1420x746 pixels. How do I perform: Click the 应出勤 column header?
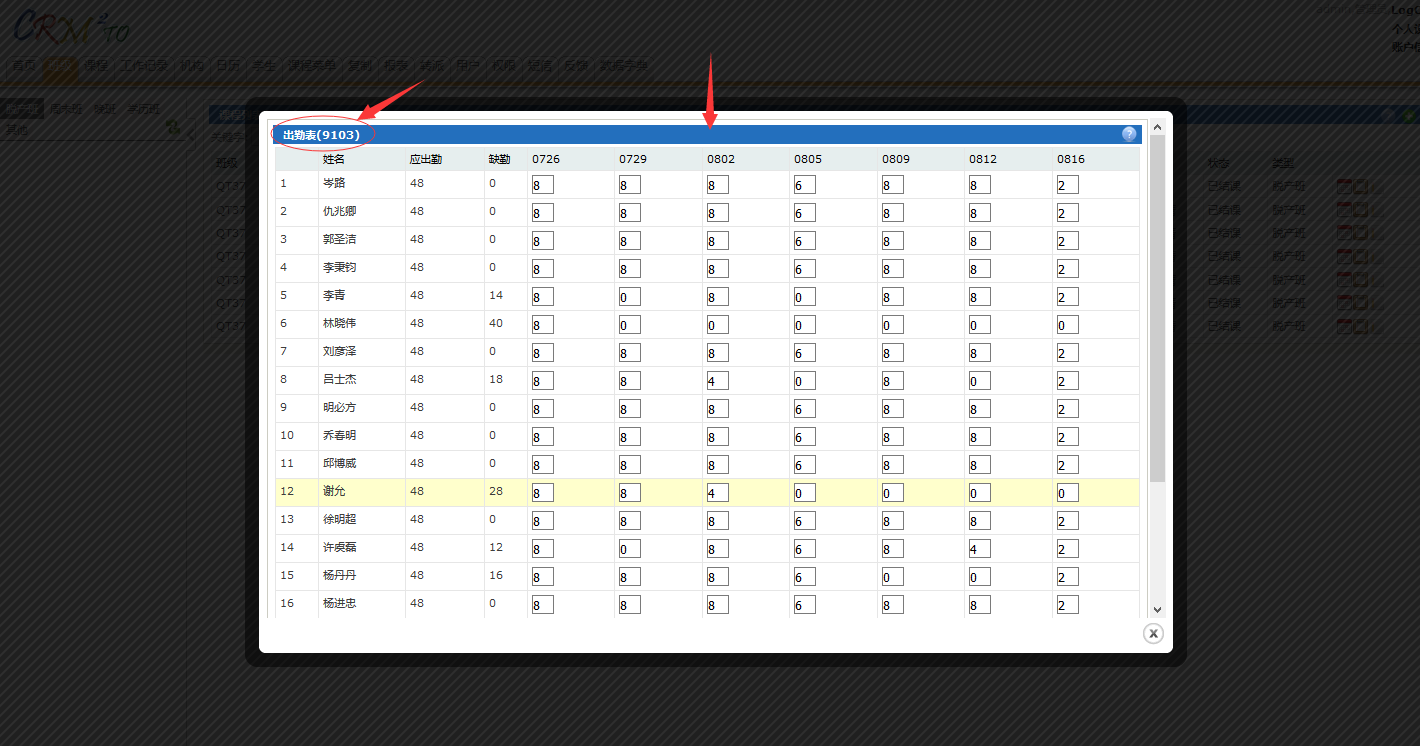(x=425, y=159)
